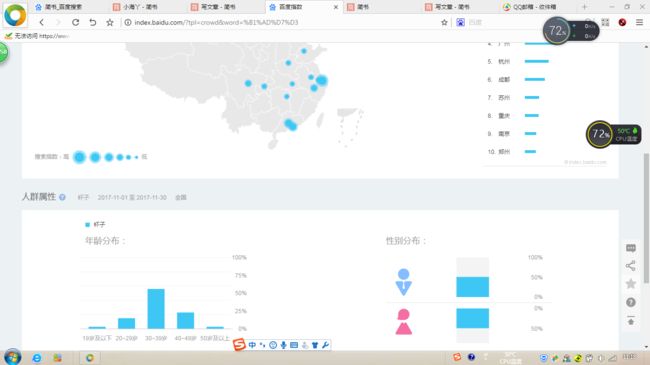Click the 无法访问 bookmark in bookmarks bar
This screenshot has width=650, height=365.
click(36, 36)
